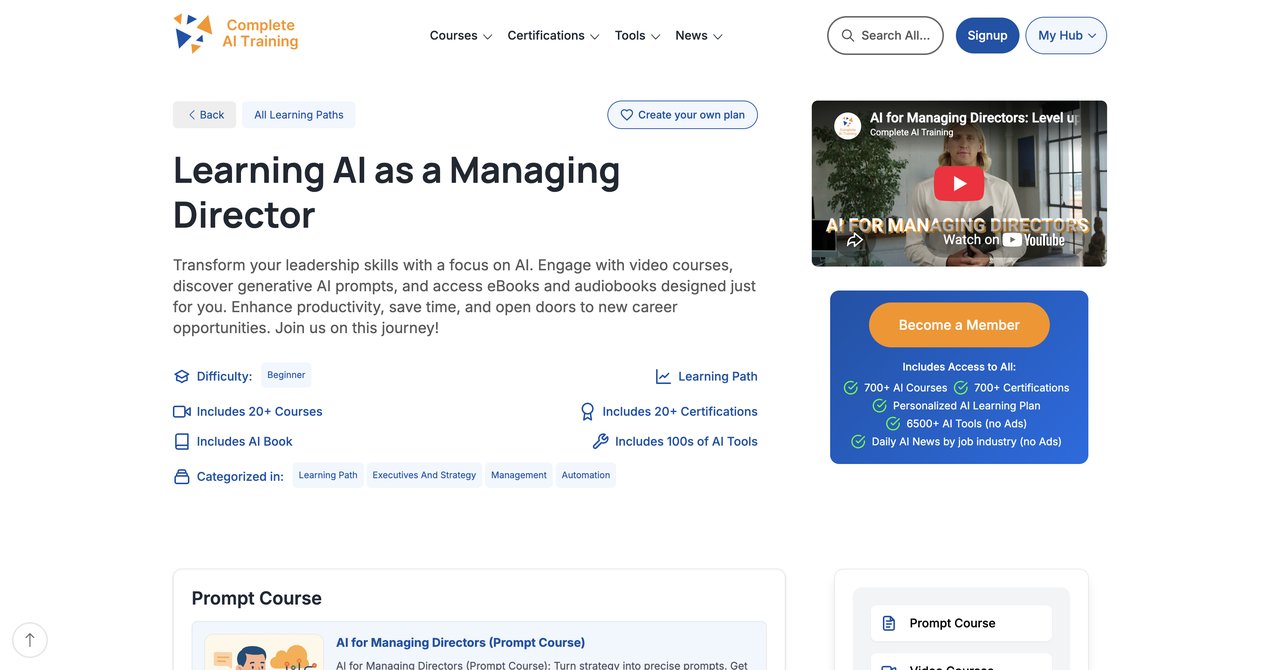The width and height of the screenshot is (1280, 670).
Task: Open Includes AI Book link
Action: (x=245, y=441)
